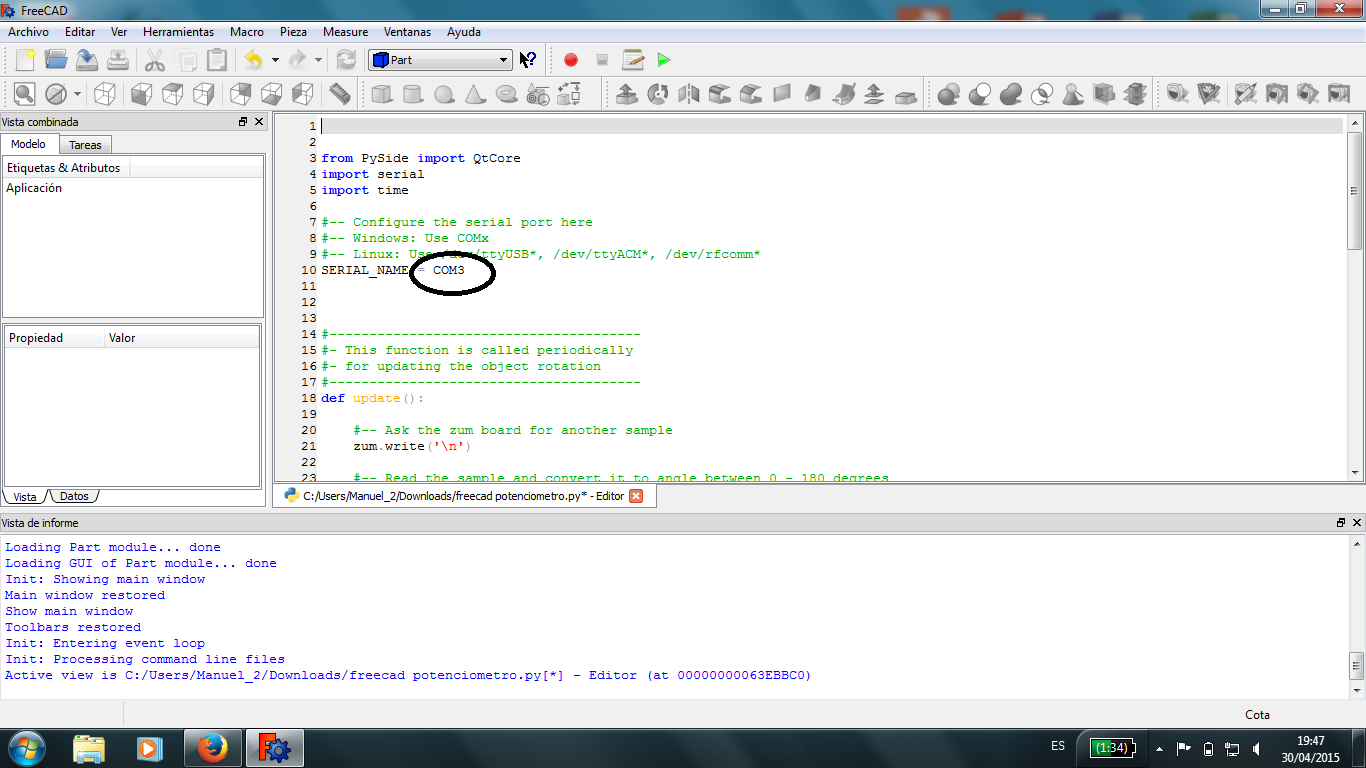Show hidden system tray icons
This screenshot has height=768, width=1366.
tap(1159, 748)
